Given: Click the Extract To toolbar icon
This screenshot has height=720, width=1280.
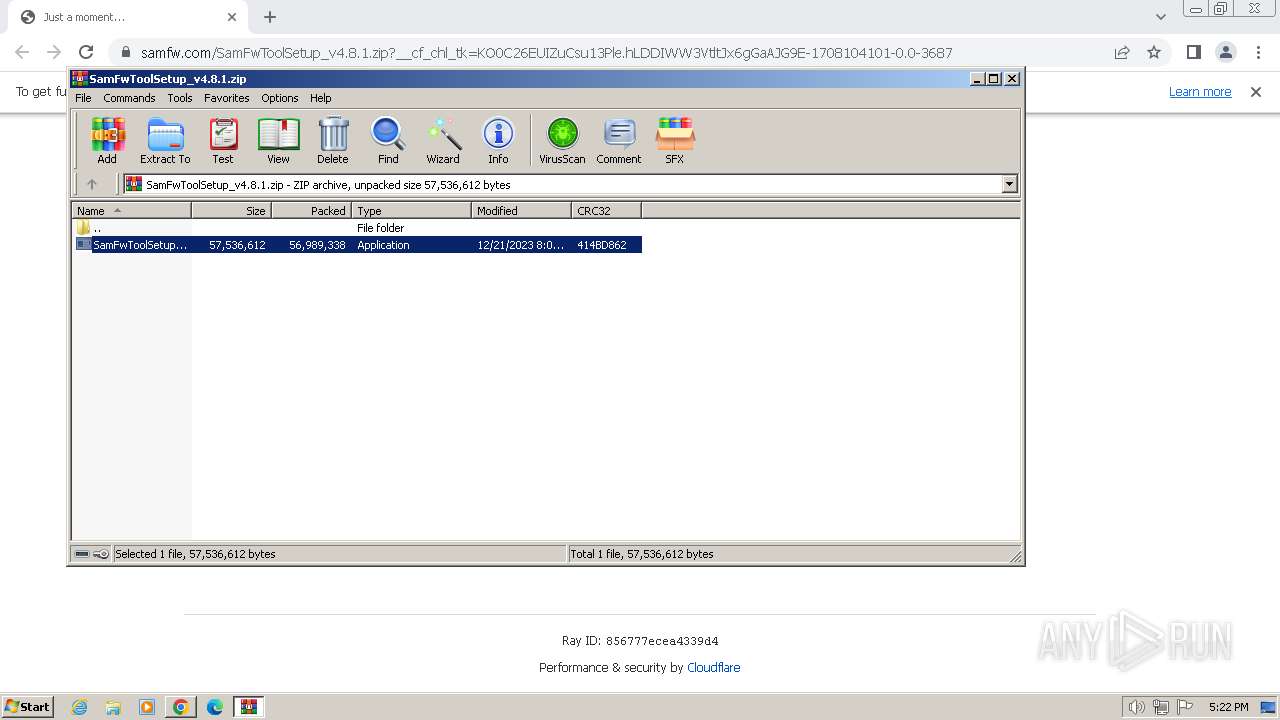Looking at the screenshot, I should (165, 140).
